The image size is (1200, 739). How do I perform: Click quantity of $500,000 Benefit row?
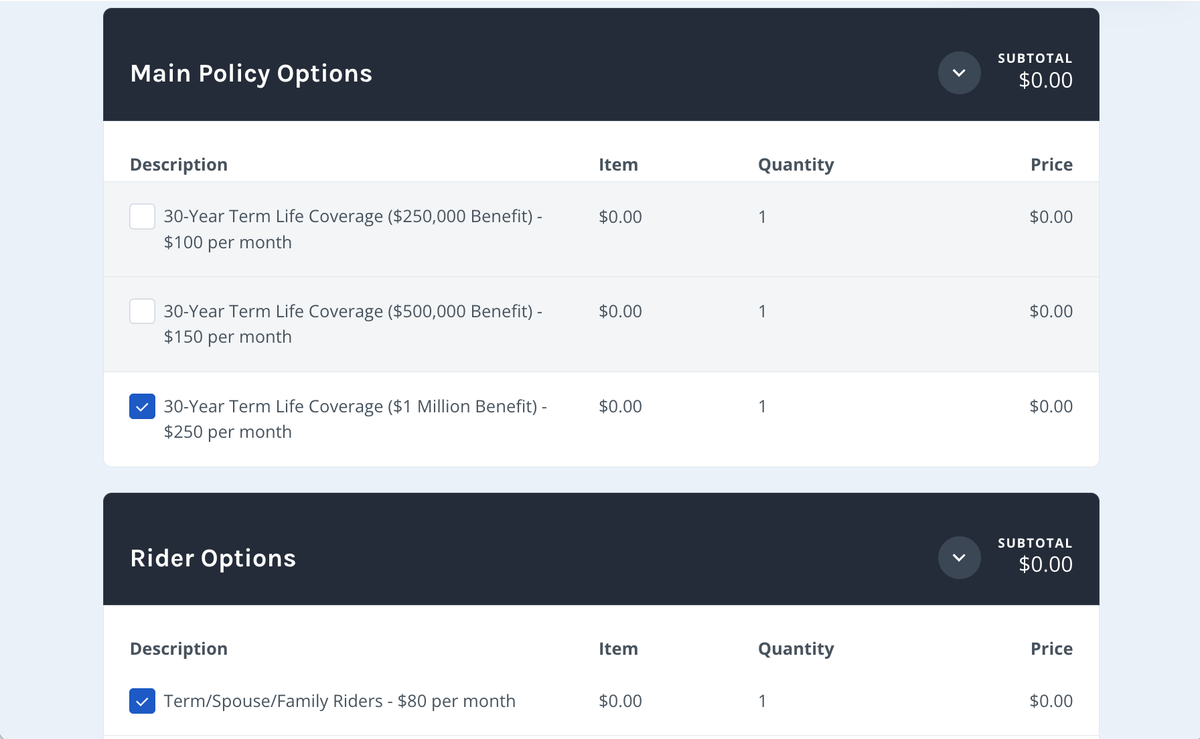pyautogui.click(x=762, y=311)
